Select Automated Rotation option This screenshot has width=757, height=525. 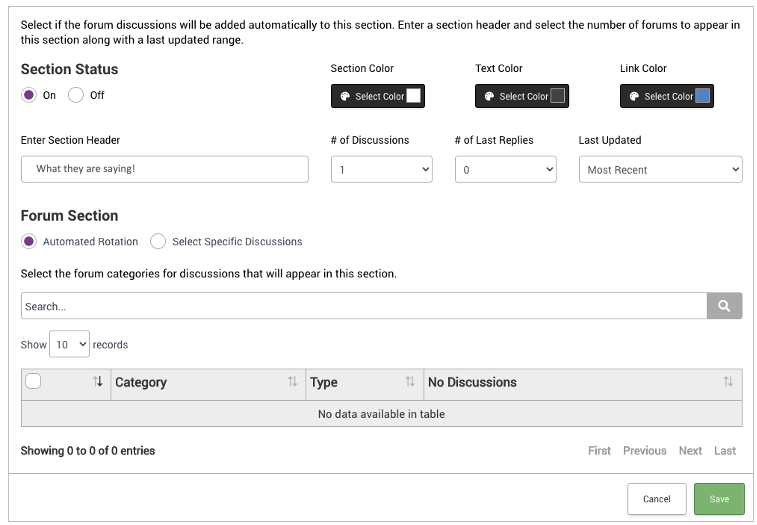pos(29,241)
